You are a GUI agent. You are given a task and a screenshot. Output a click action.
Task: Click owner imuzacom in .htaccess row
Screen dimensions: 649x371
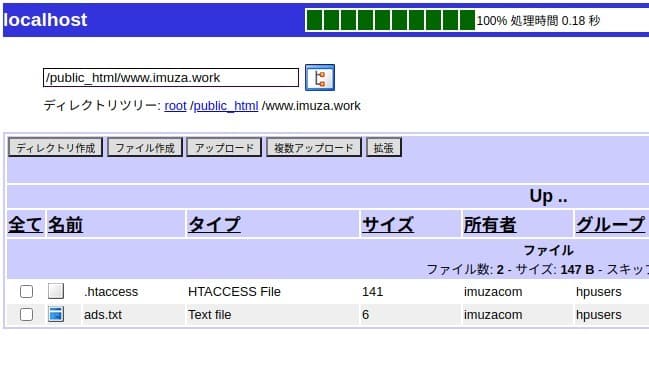click(493, 292)
